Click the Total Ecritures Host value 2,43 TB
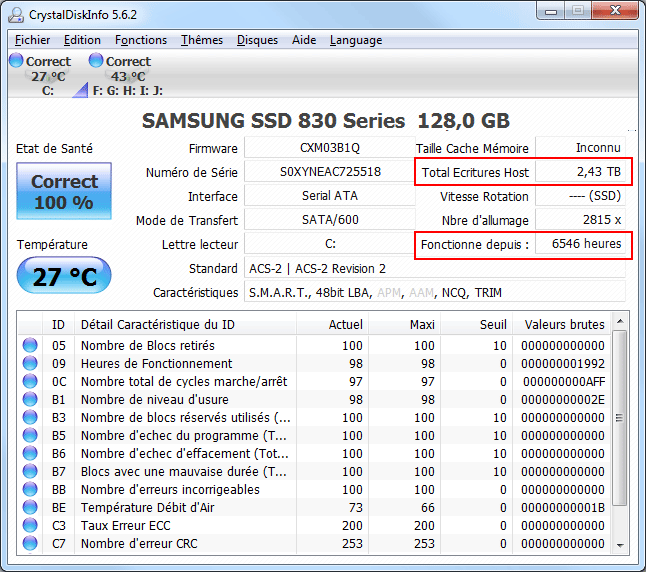646x572 pixels. click(580, 171)
